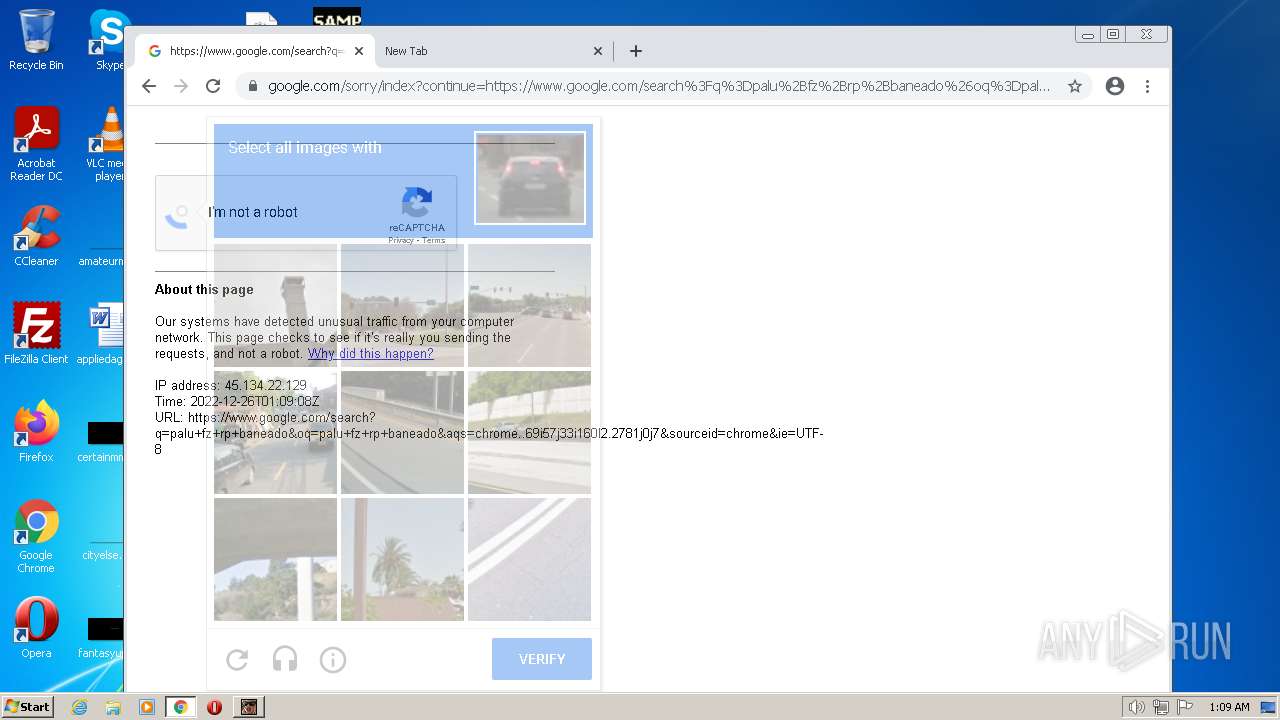This screenshot has height=720, width=1280.
Task: Go back in Chrome
Action: (149, 86)
